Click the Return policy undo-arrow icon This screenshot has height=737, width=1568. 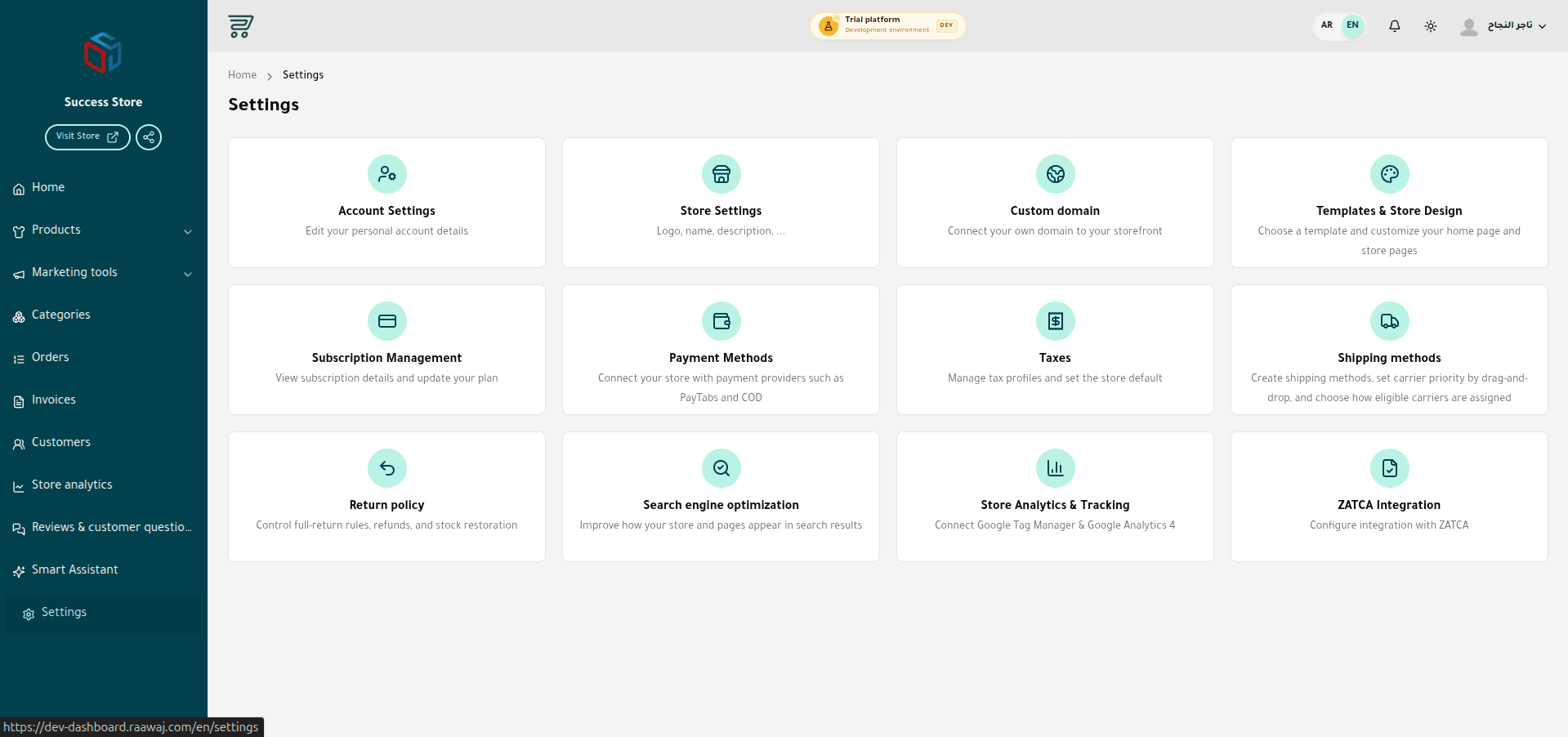click(387, 468)
